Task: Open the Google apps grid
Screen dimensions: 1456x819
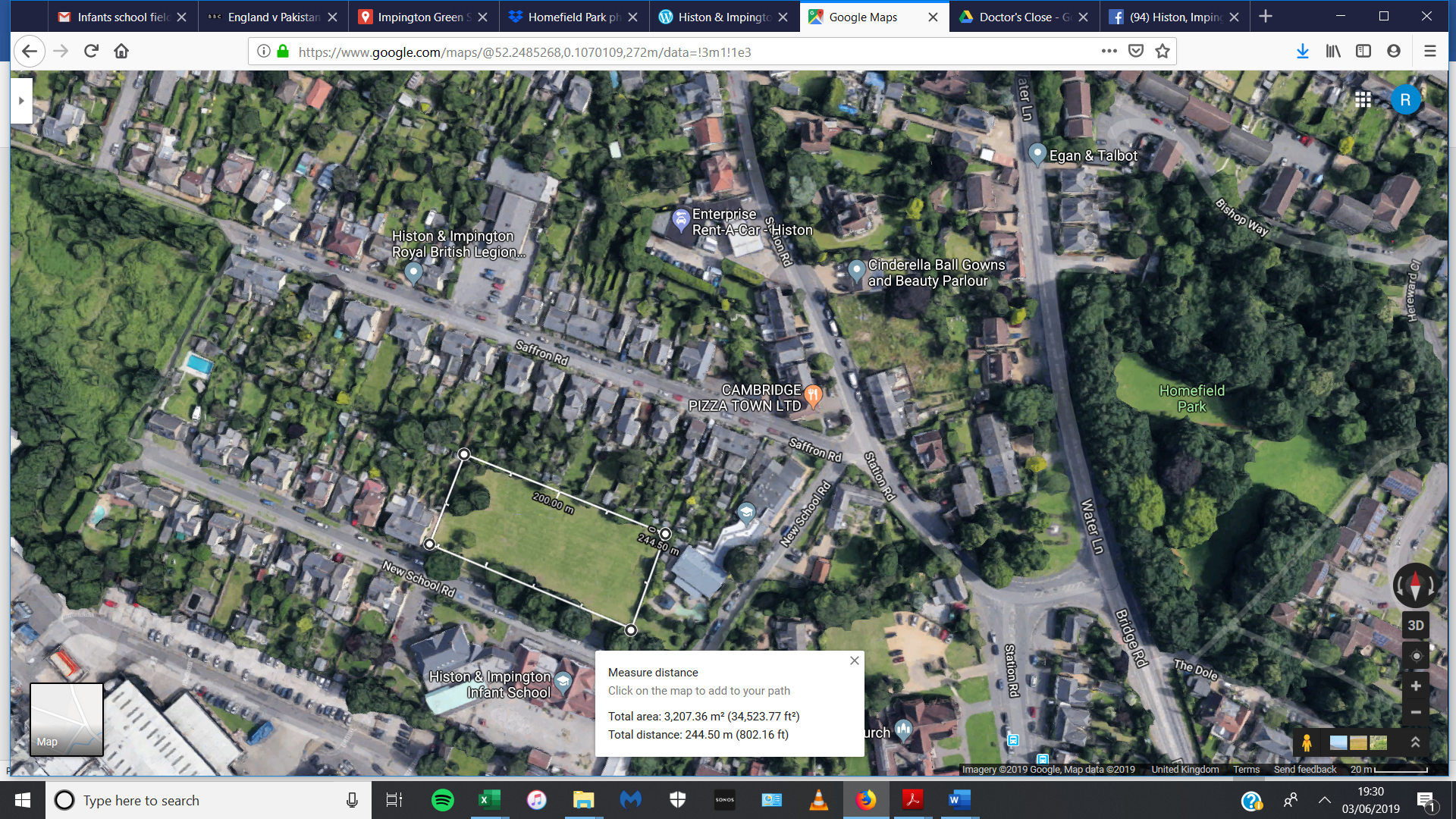Action: (x=1363, y=100)
